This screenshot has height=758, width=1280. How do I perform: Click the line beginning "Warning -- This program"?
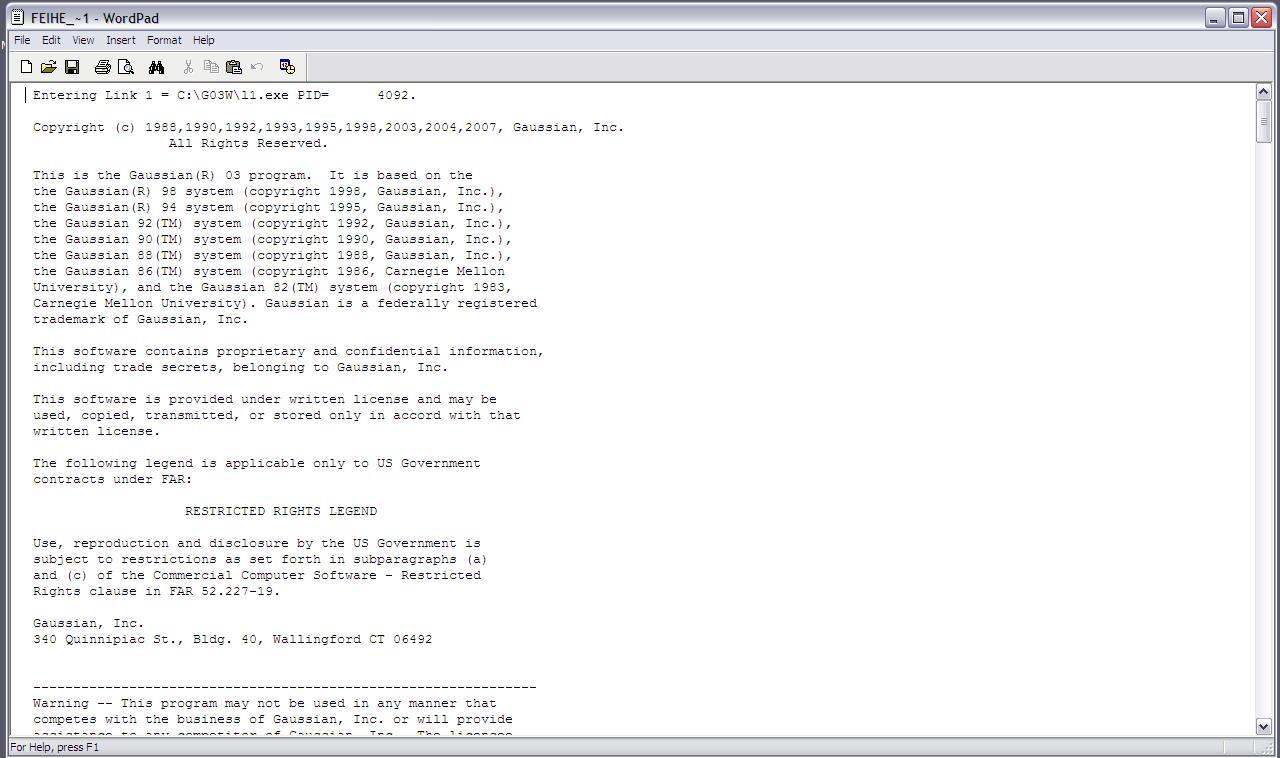tap(264, 703)
